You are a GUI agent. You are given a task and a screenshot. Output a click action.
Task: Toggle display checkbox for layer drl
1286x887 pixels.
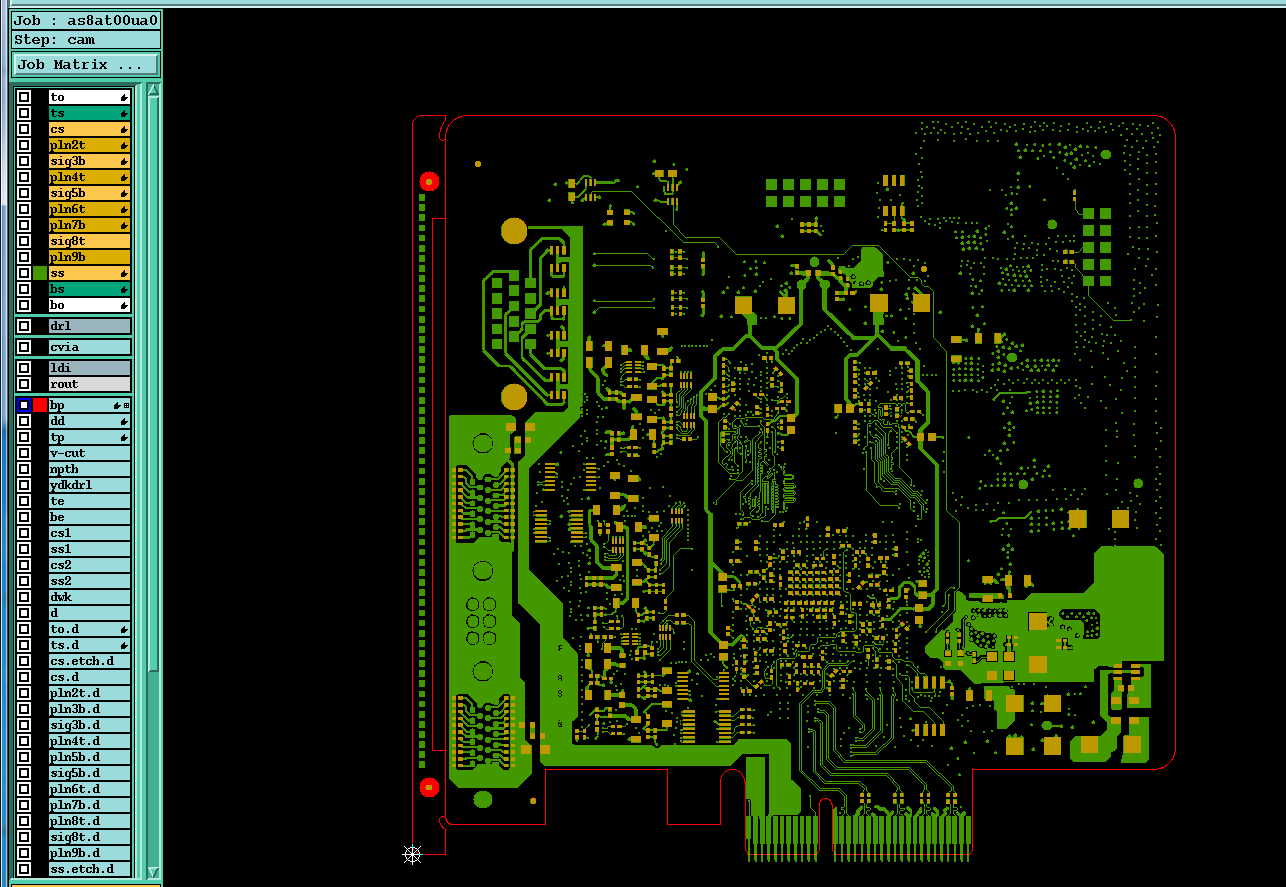(x=24, y=326)
